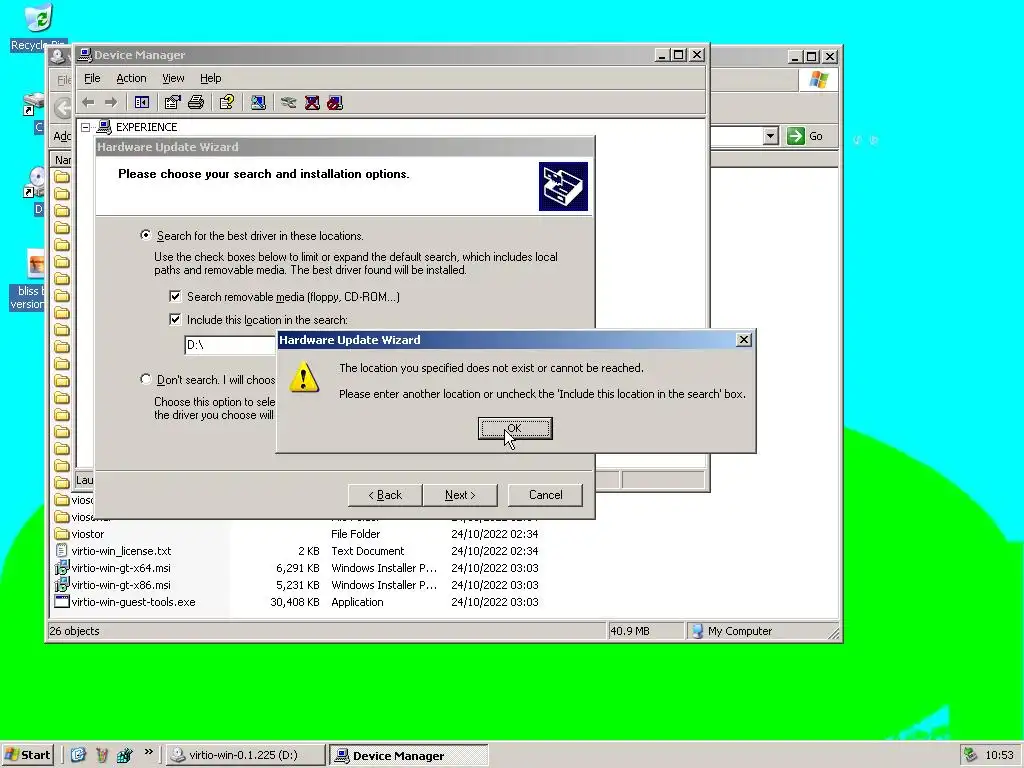
Task: Click the folder icon next to viostor
Action: [x=61, y=534]
